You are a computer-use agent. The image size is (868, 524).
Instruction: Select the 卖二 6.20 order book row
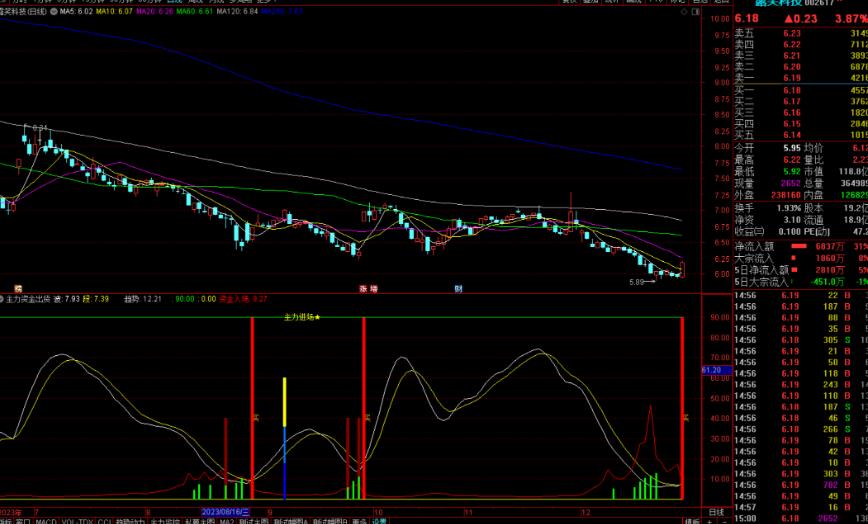pyautogui.click(x=800, y=66)
